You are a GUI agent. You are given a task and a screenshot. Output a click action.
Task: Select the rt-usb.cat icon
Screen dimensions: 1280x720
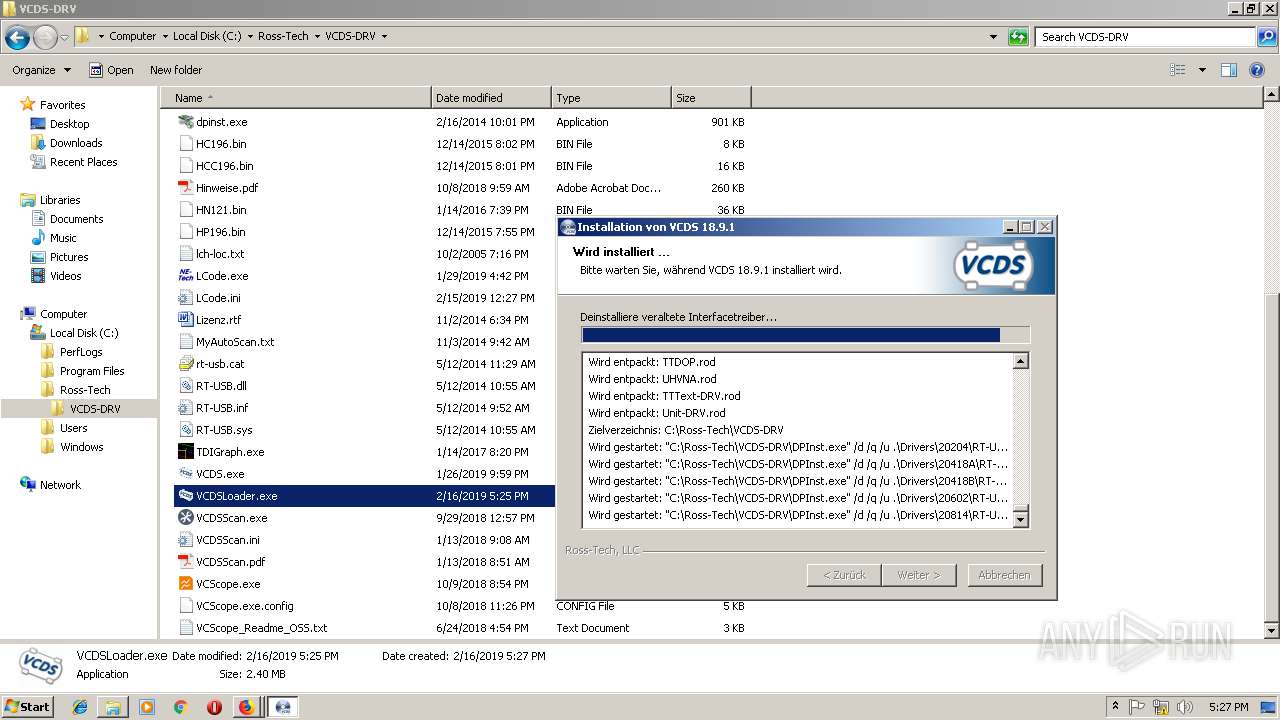185,364
